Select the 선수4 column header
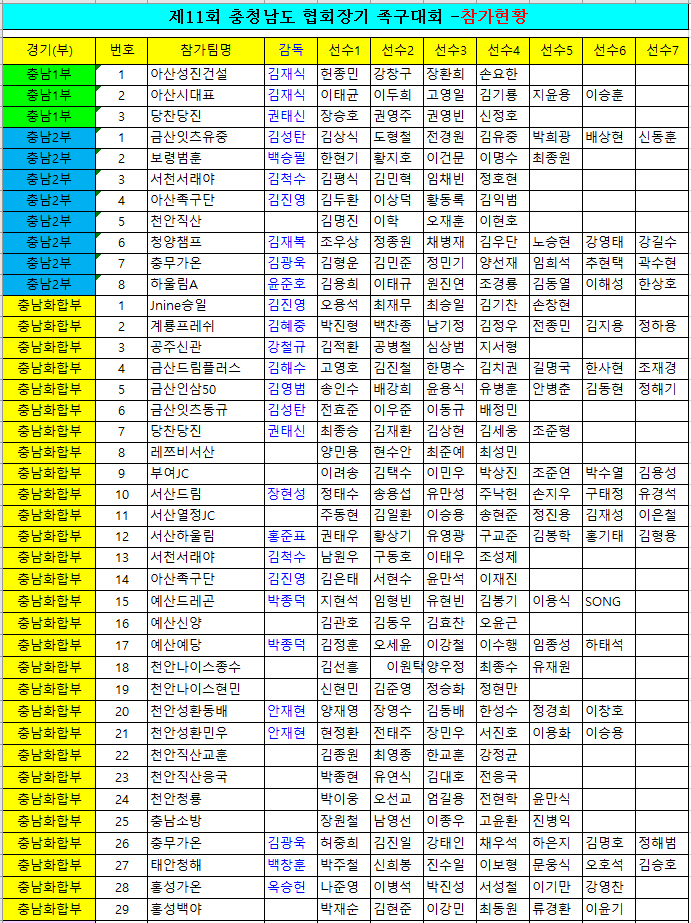 pos(503,51)
